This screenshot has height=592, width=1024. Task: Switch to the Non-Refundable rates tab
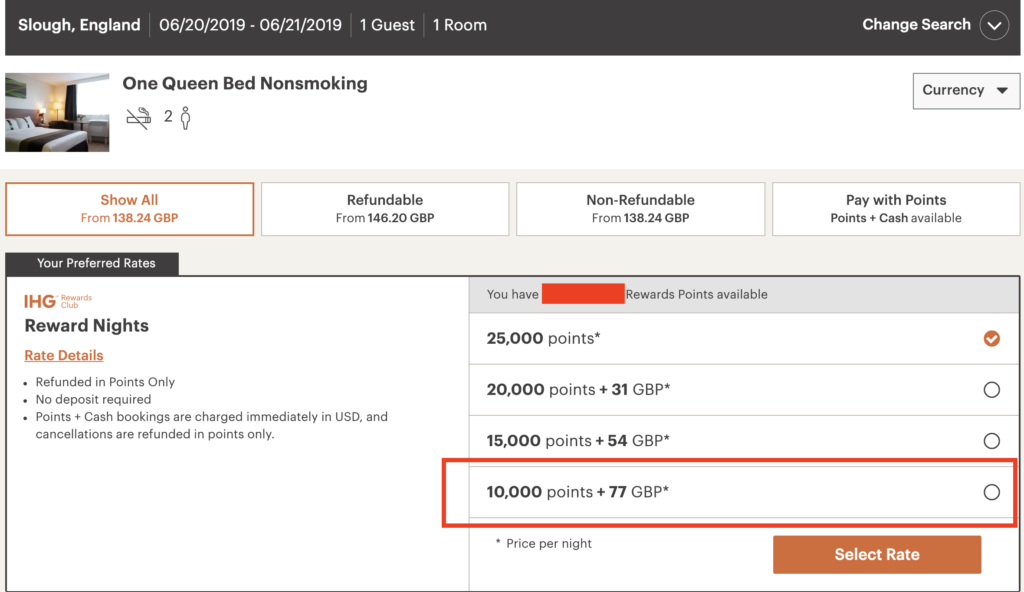tap(640, 208)
